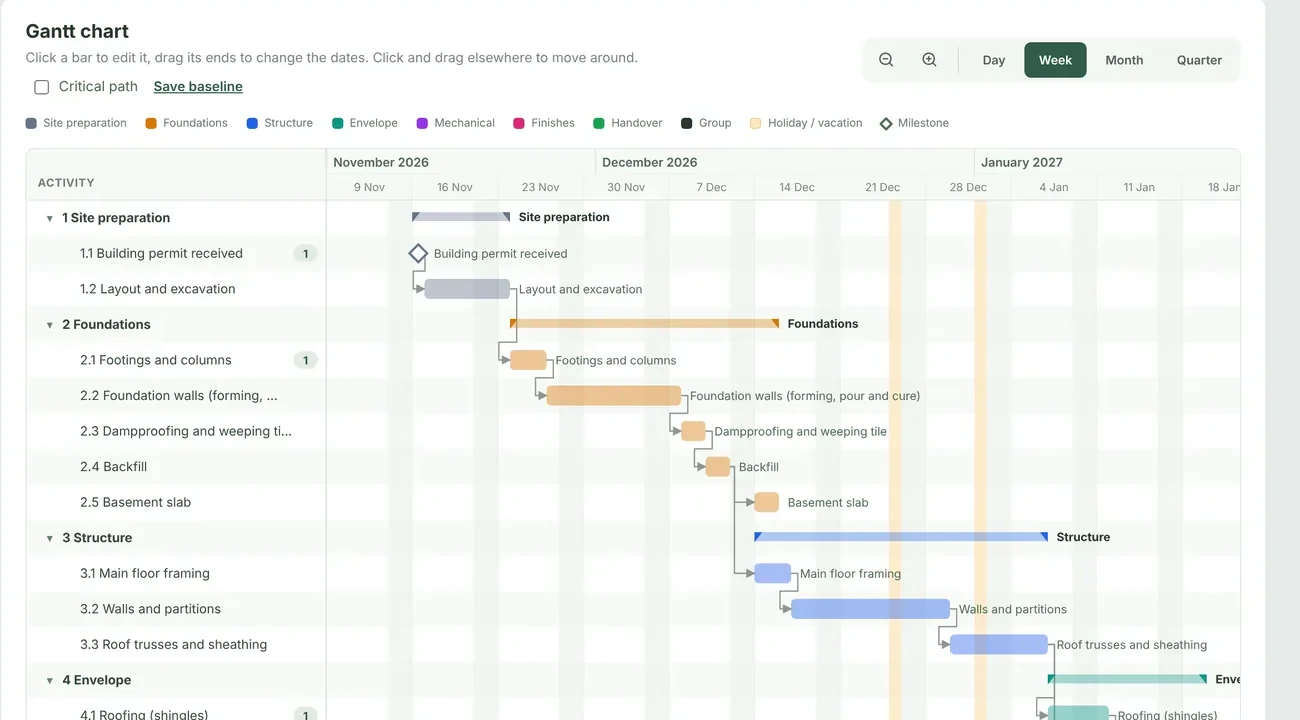Enable the Critical path checkbox
This screenshot has width=1300, height=720.
tap(42, 87)
